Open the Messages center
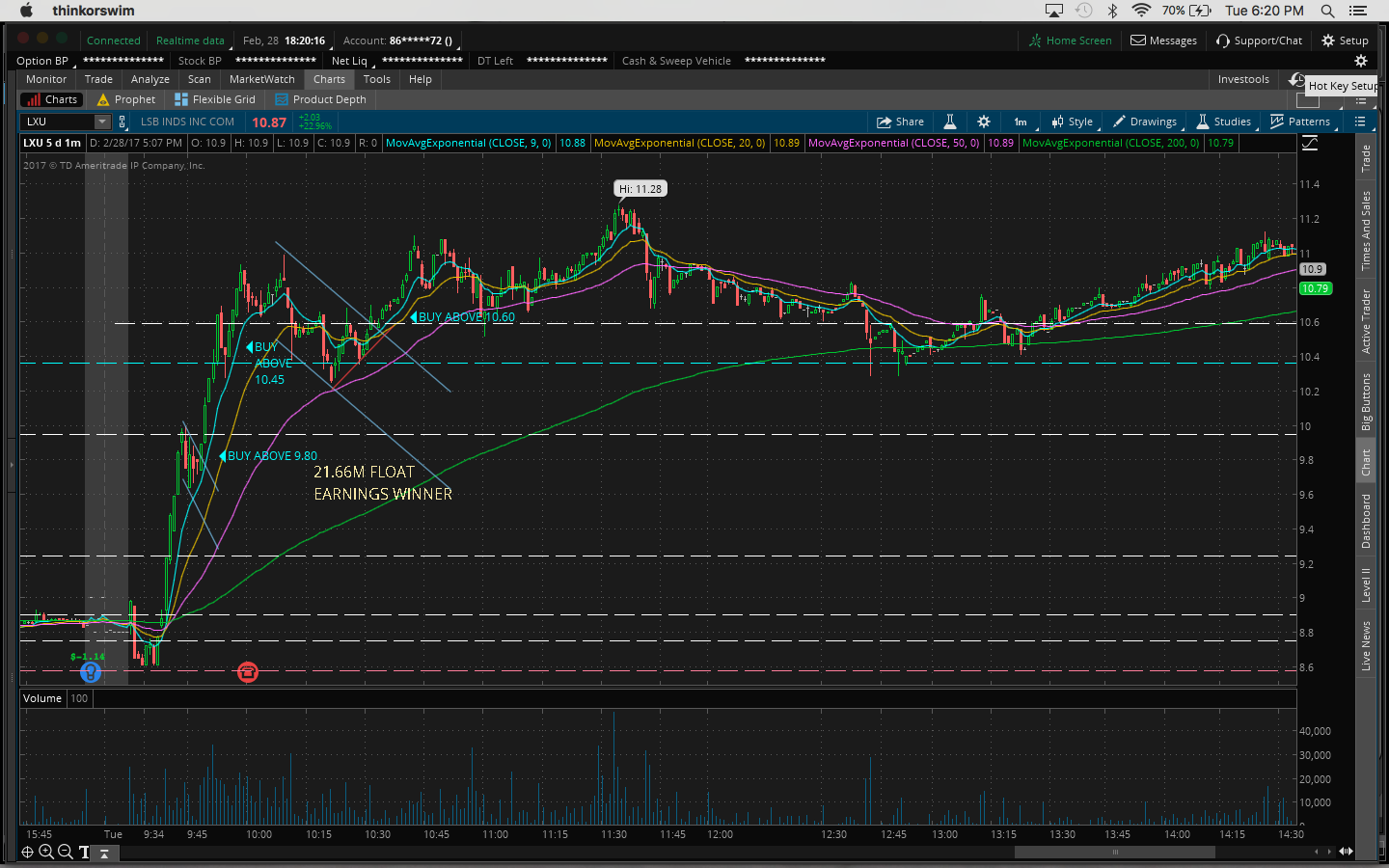This screenshot has width=1389, height=868. tap(1163, 41)
